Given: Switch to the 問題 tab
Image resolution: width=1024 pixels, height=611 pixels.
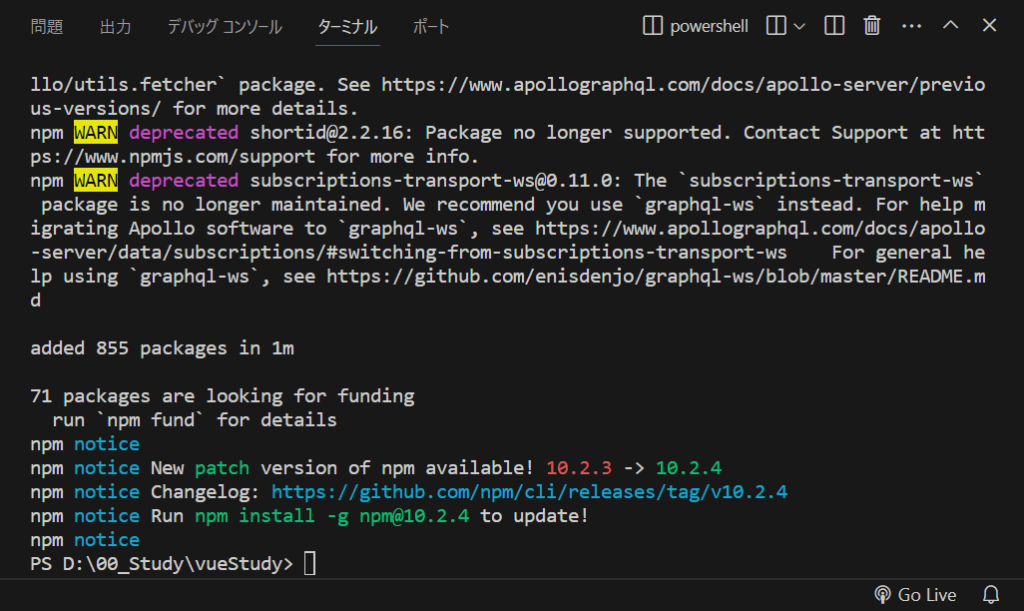Looking at the screenshot, I should click(47, 27).
